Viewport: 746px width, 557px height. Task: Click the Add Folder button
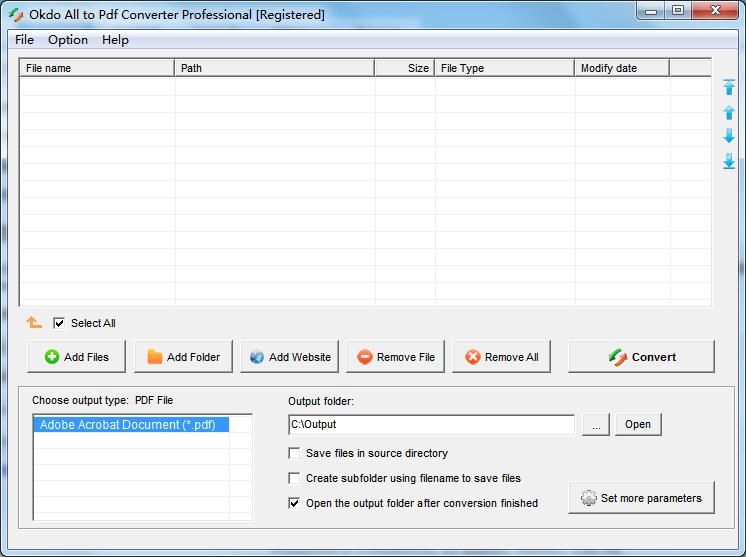[183, 357]
